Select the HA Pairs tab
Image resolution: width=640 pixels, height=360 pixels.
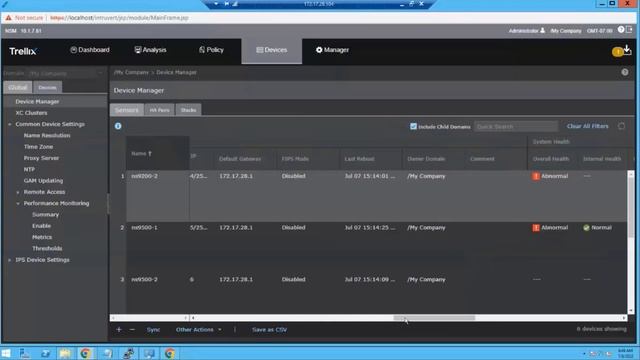click(x=159, y=110)
